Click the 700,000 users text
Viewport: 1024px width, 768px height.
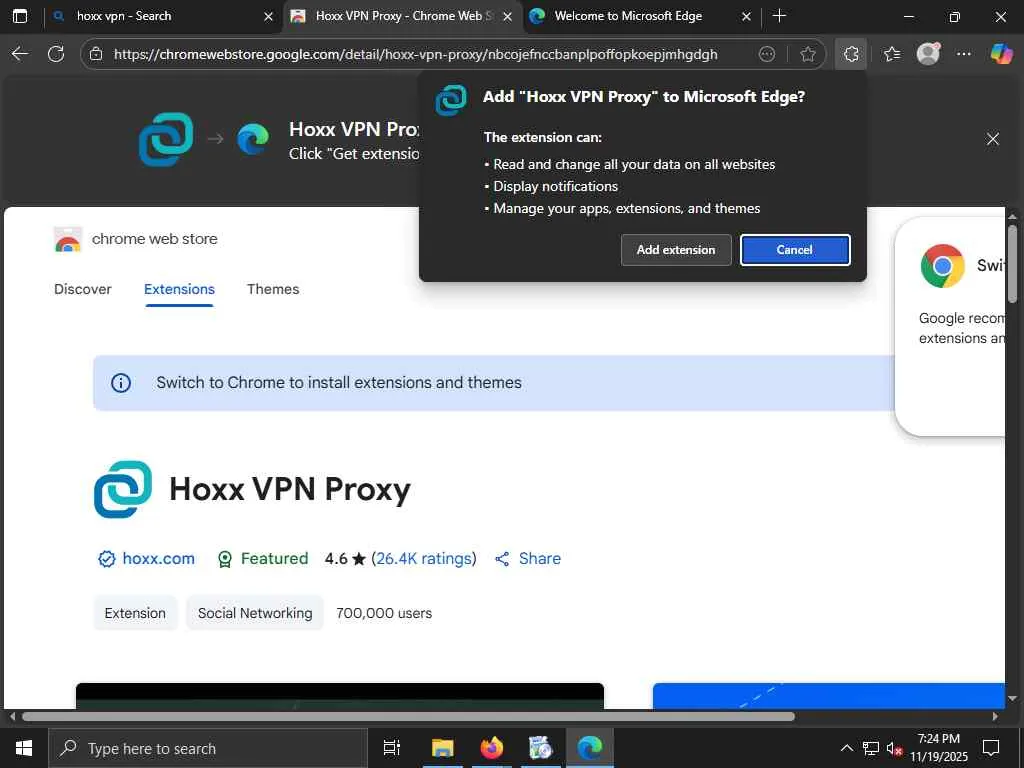point(384,614)
